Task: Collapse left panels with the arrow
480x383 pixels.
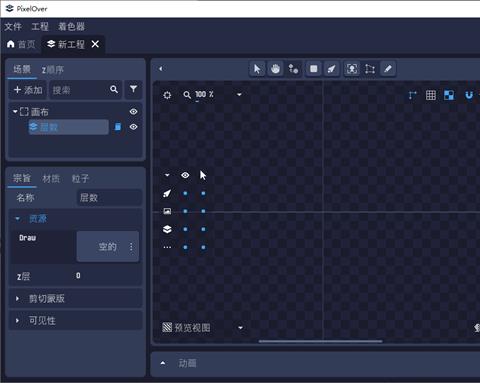Action: point(161,69)
